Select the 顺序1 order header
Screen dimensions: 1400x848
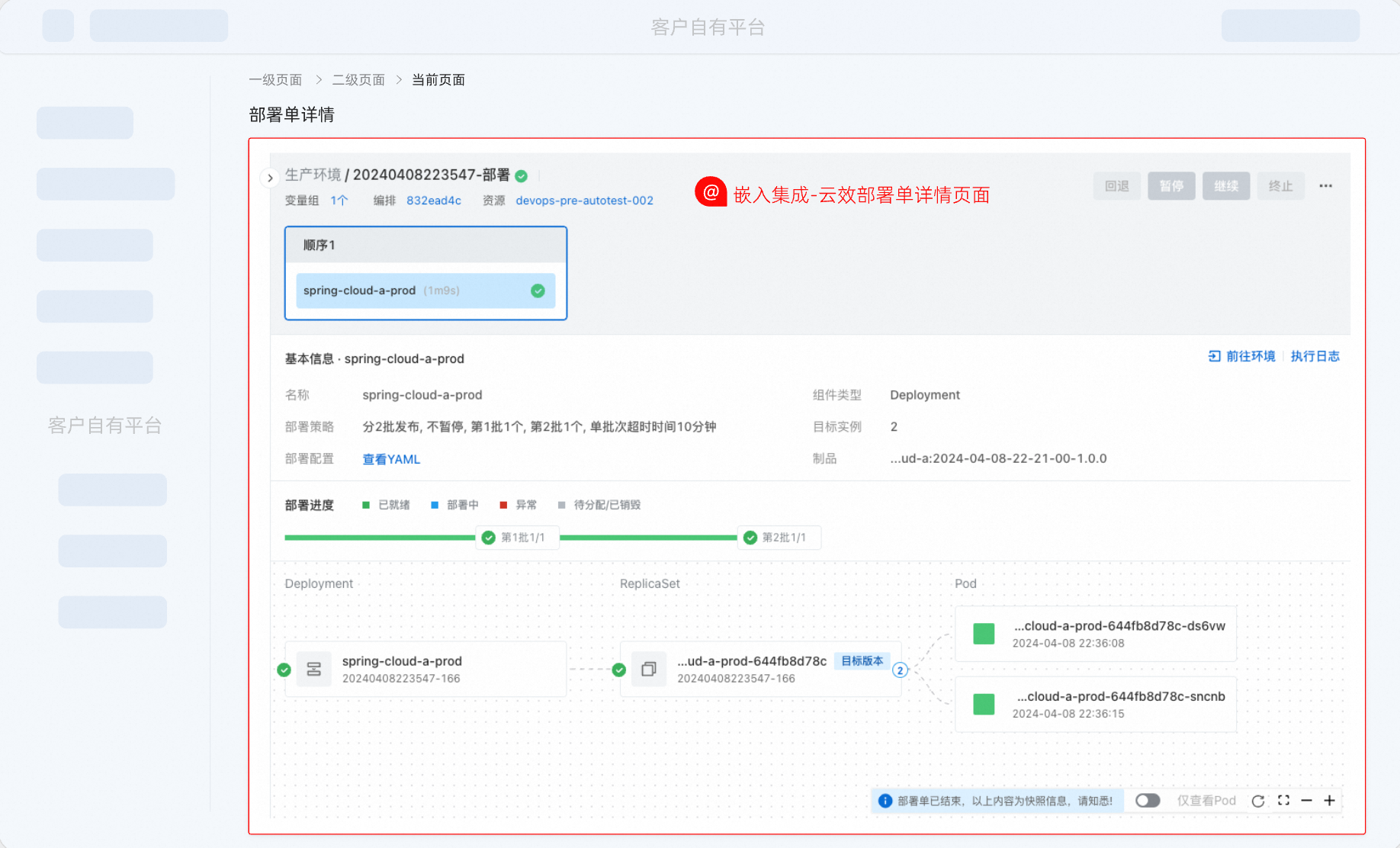[x=425, y=245]
